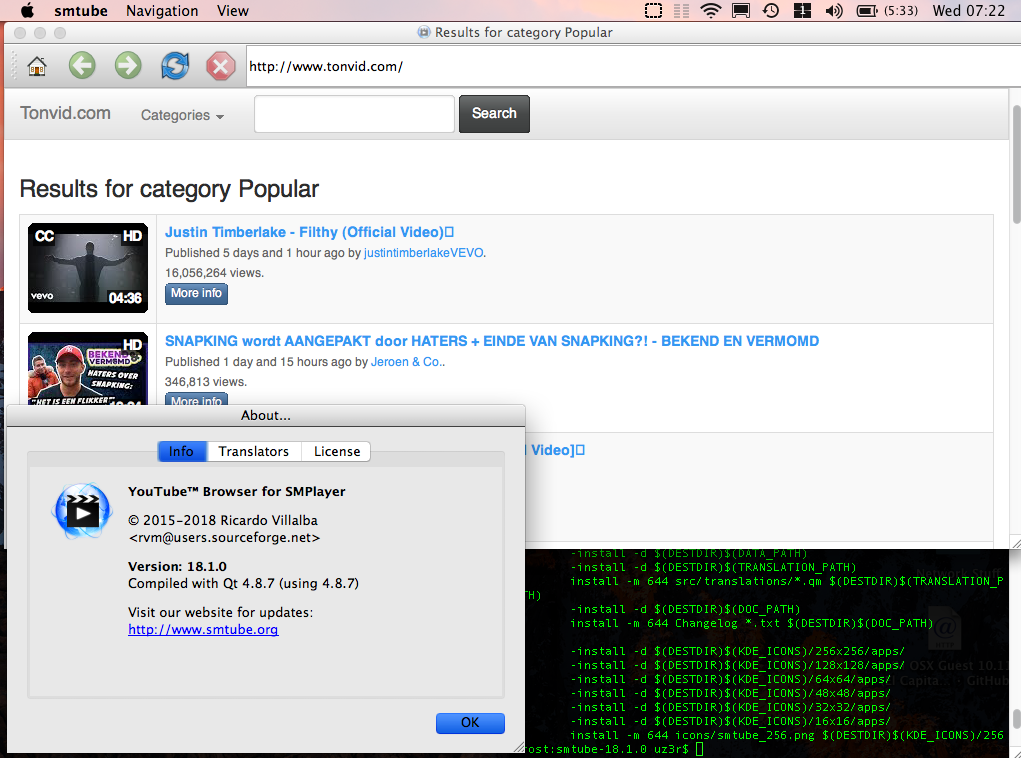The image size is (1021, 758).
Task: Stop loading with red X icon
Action: [x=221, y=66]
